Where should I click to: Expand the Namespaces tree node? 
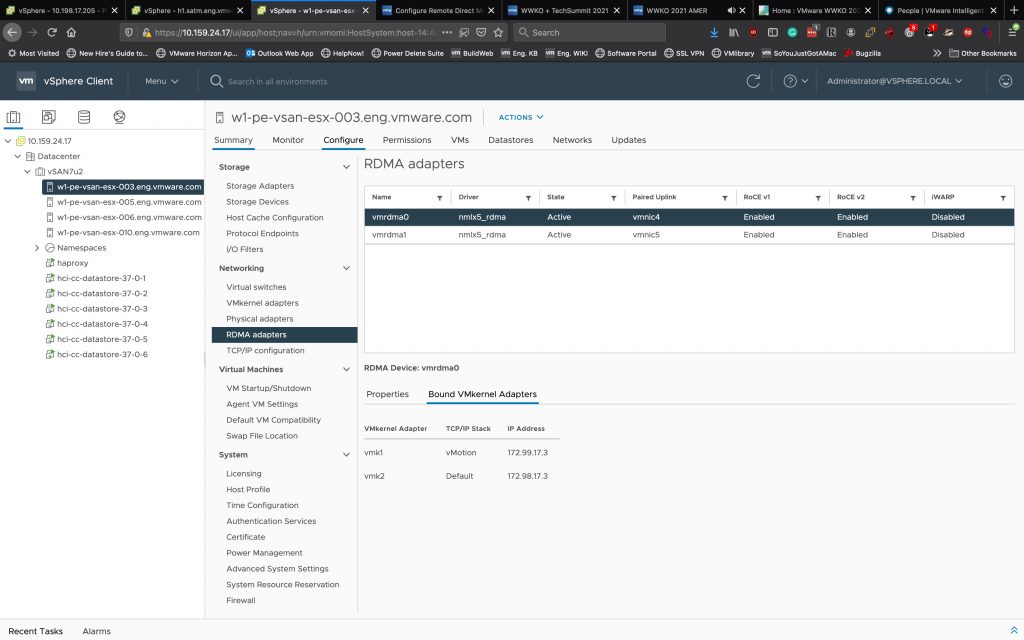click(37, 247)
